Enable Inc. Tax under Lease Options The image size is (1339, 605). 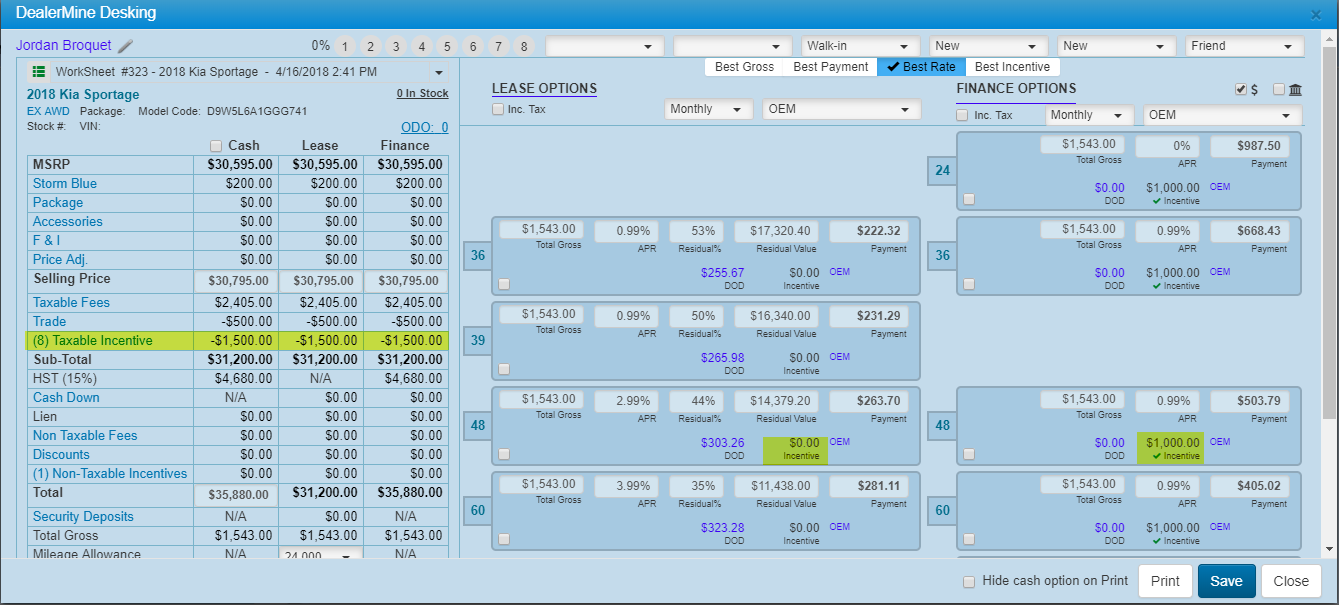pyautogui.click(x=498, y=109)
